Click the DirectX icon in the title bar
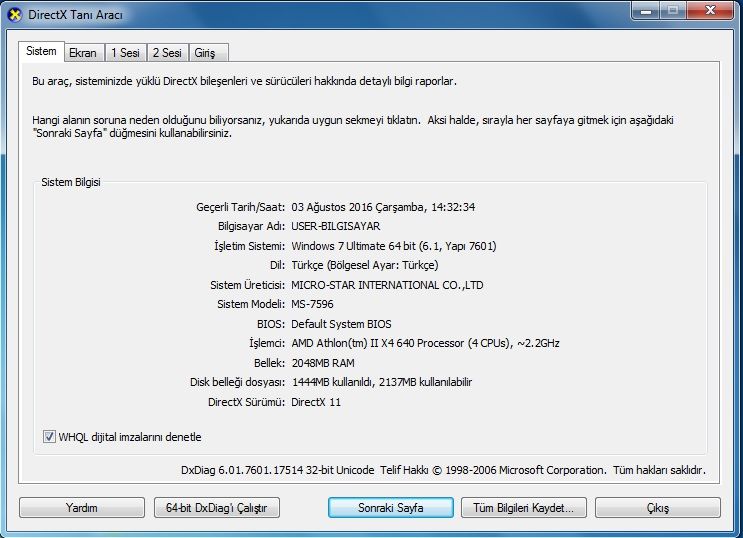 click(x=15, y=15)
